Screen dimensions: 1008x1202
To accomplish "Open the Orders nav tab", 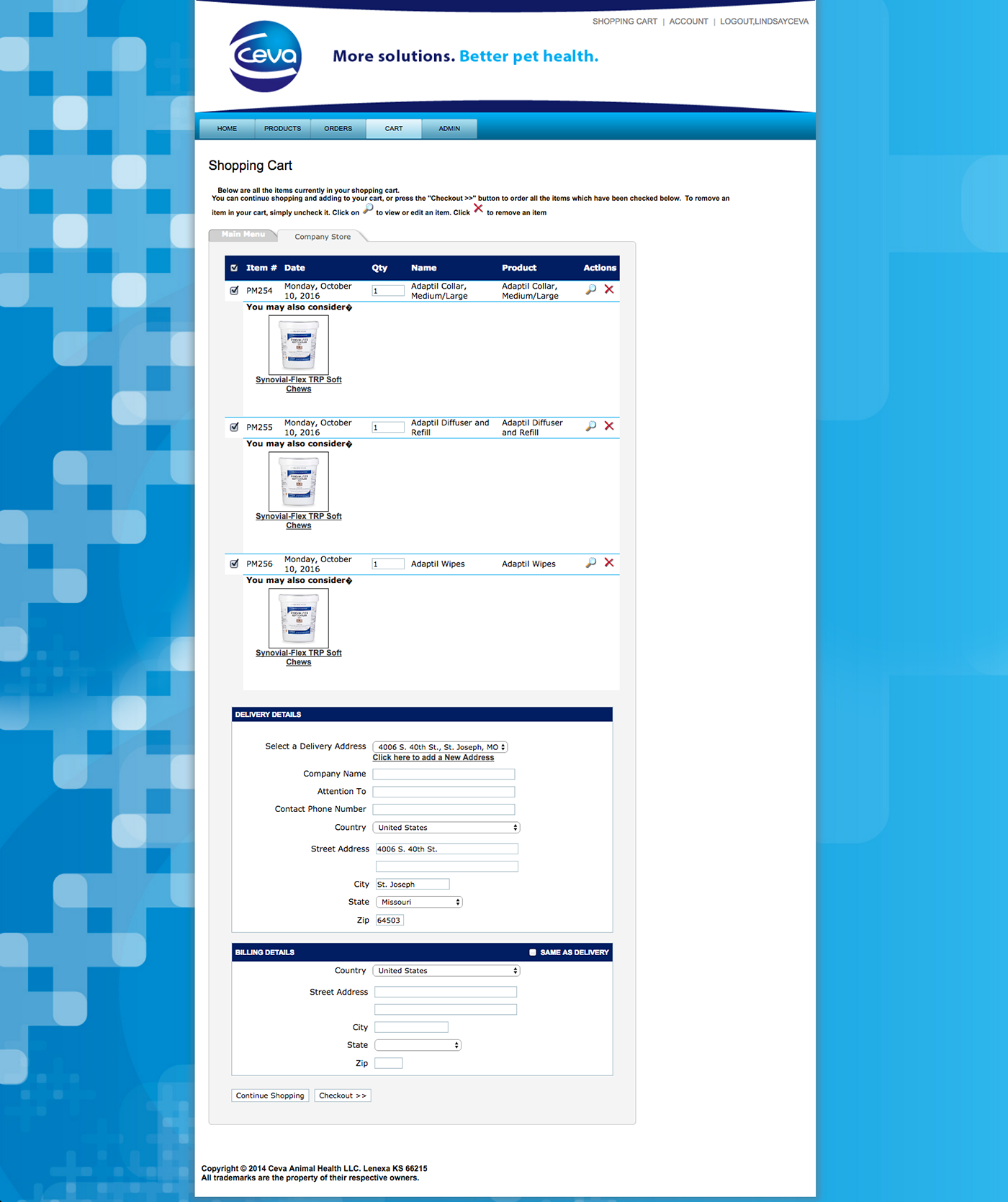I will pyautogui.click(x=338, y=129).
